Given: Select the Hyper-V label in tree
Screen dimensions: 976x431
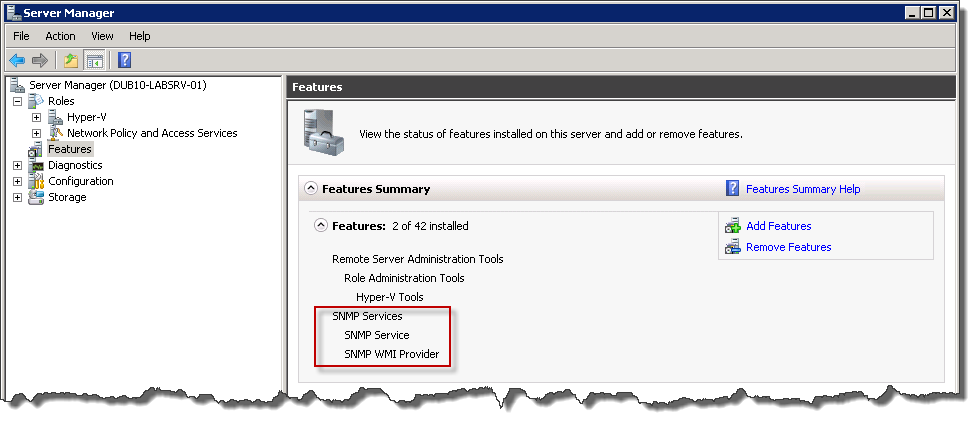Looking at the screenshot, I should point(87,117).
